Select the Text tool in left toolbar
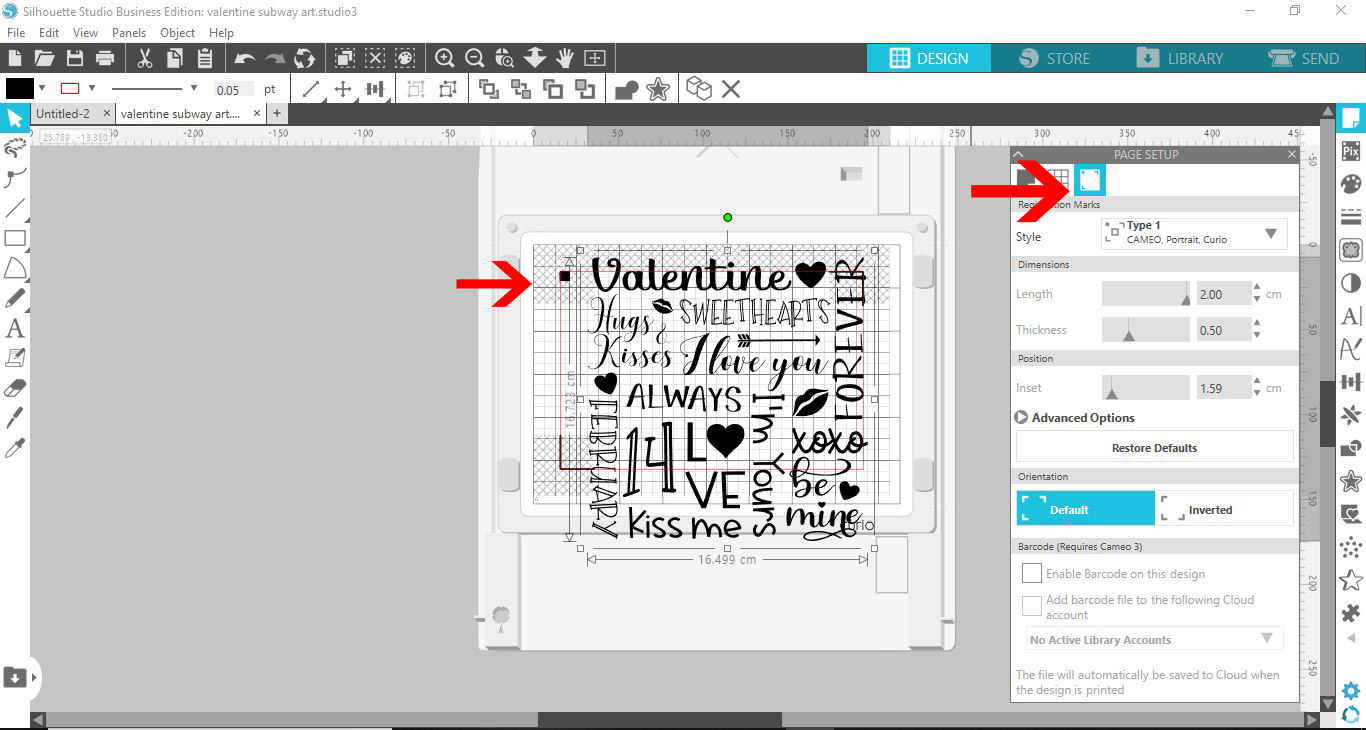 pyautogui.click(x=15, y=328)
